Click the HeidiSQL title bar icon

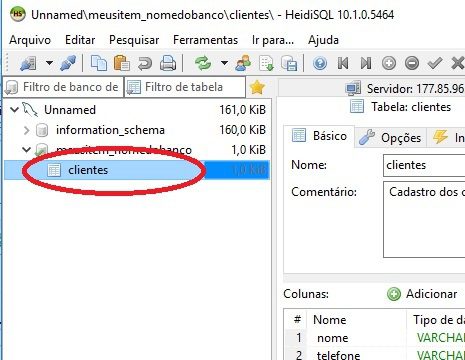pyautogui.click(x=18, y=14)
